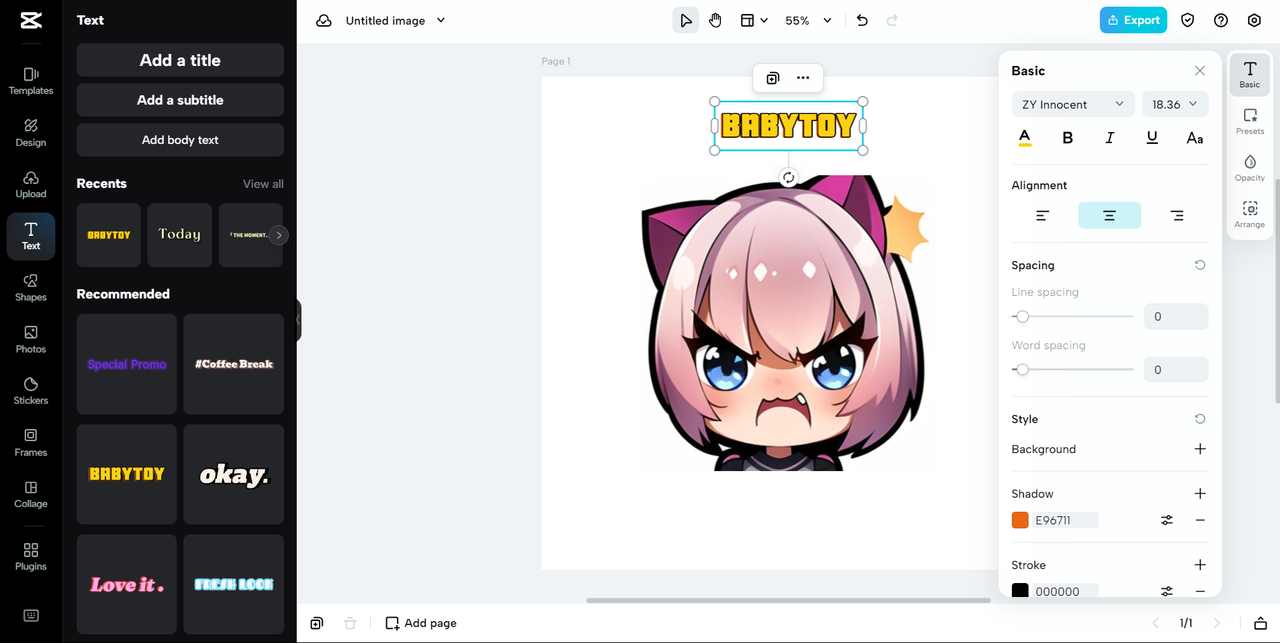
Task: Open the Upload sidebar panel
Action: coord(31,185)
